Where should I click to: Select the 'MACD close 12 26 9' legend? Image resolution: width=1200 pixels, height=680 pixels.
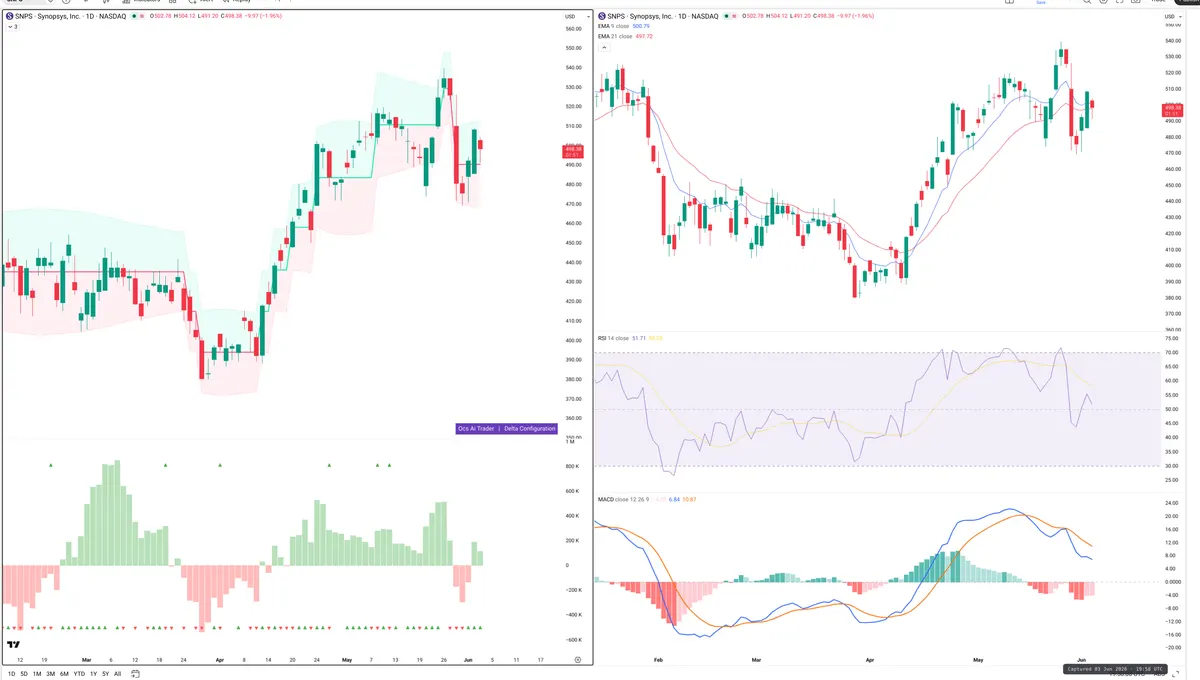pyautogui.click(x=625, y=498)
